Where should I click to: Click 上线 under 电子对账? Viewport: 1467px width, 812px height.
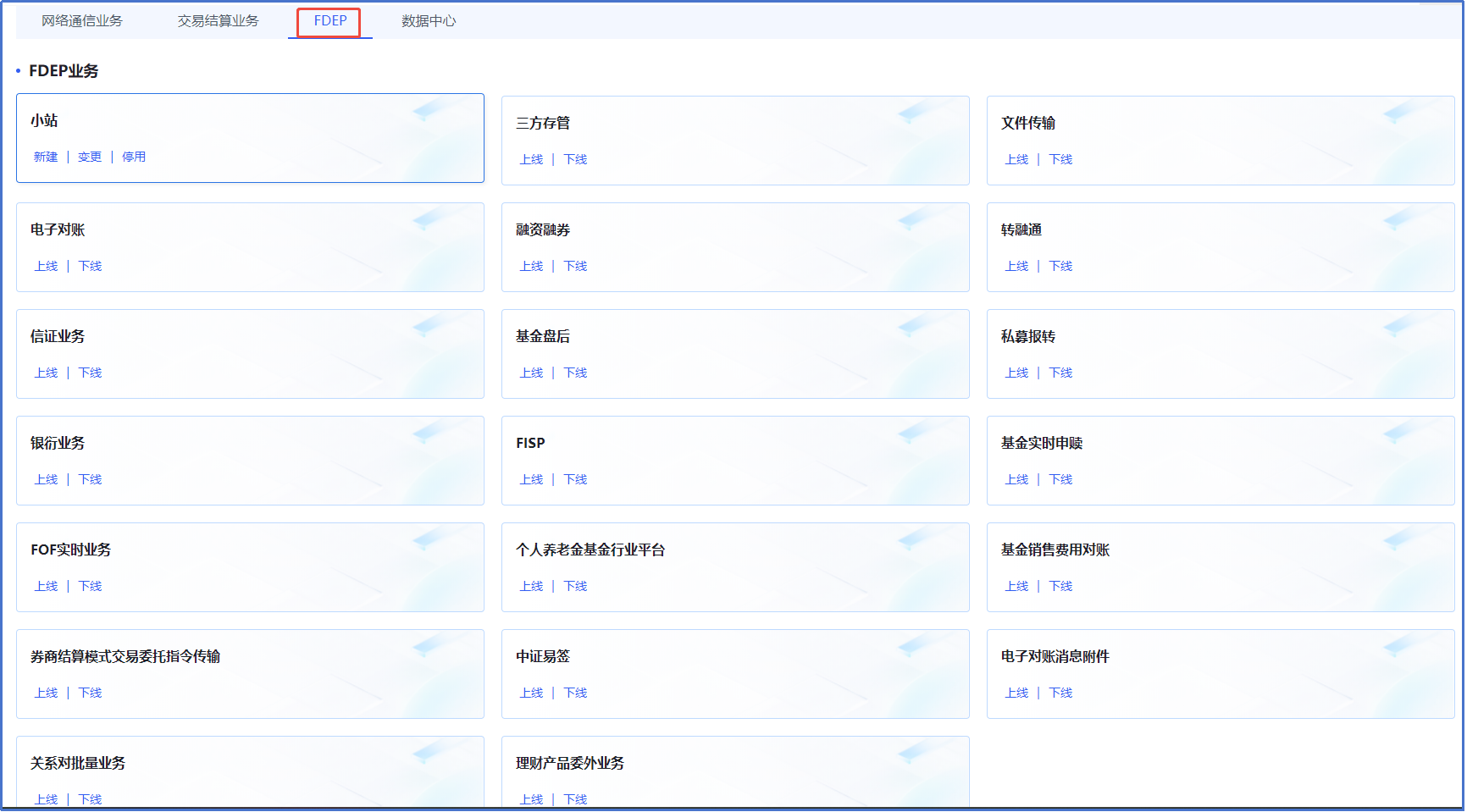[x=47, y=266]
